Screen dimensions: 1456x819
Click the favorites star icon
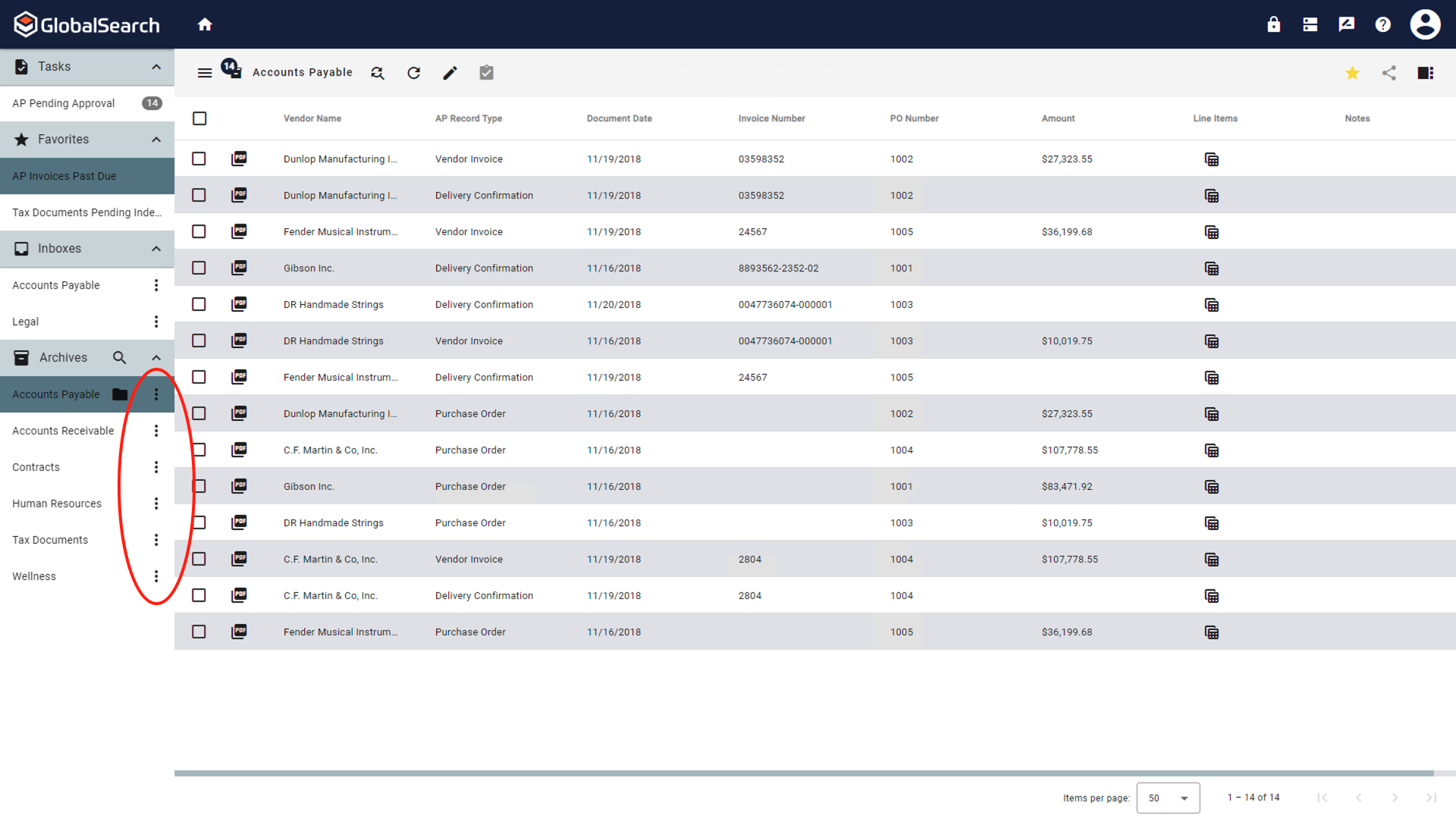point(1352,73)
